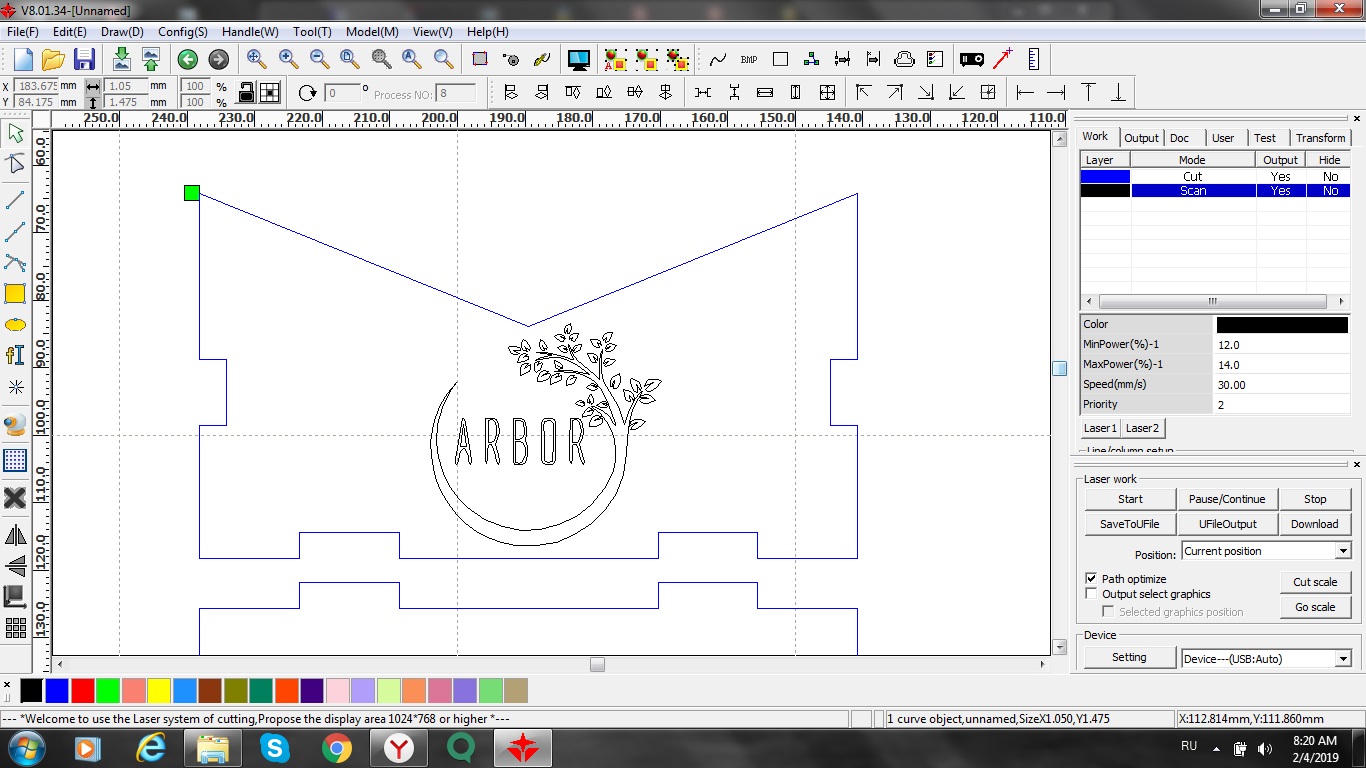The image size is (1366, 768).
Task: Pick the bright green swatch in the palette
Action: point(108,690)
